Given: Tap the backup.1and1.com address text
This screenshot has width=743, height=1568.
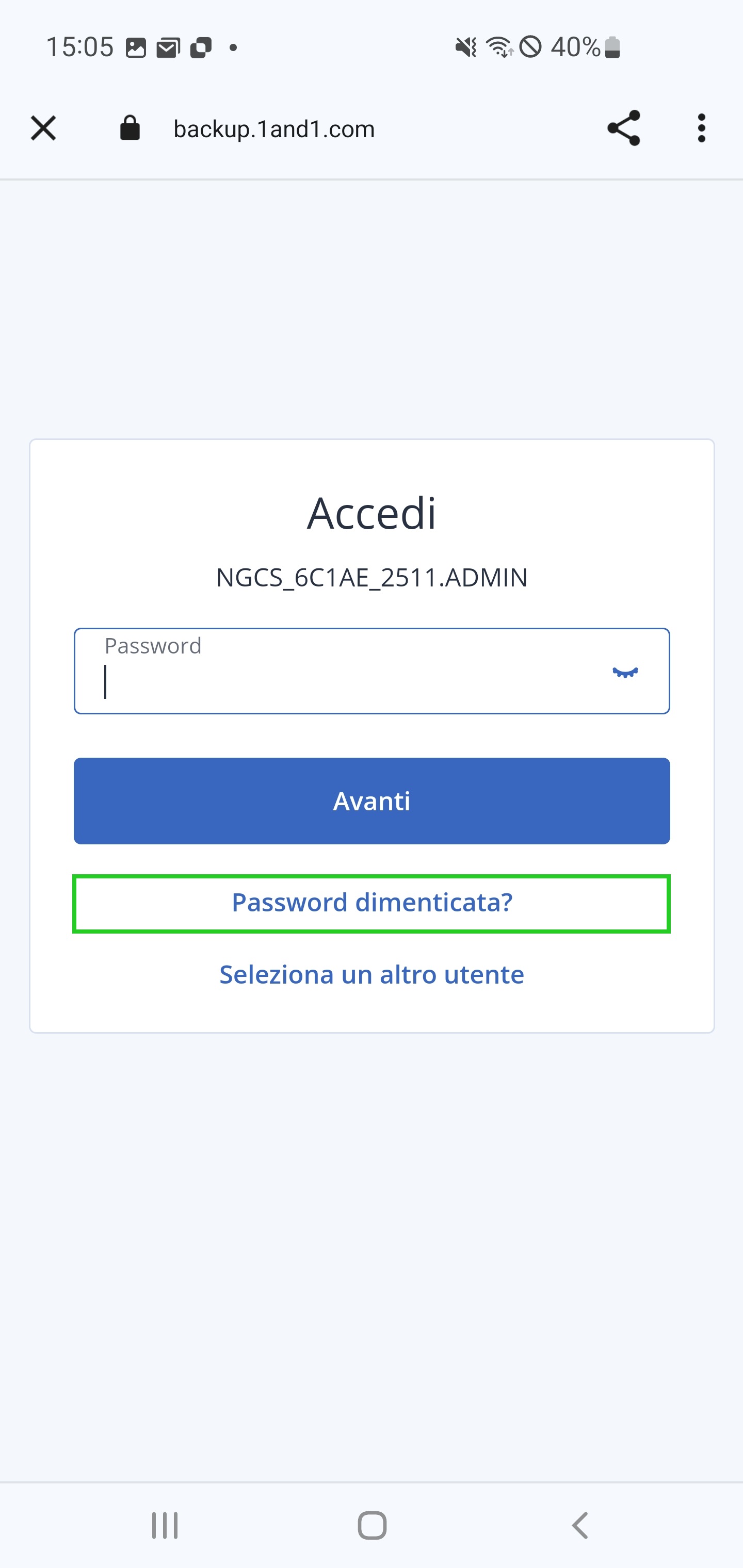Looking at the screenshot, I should pos(274,129).
